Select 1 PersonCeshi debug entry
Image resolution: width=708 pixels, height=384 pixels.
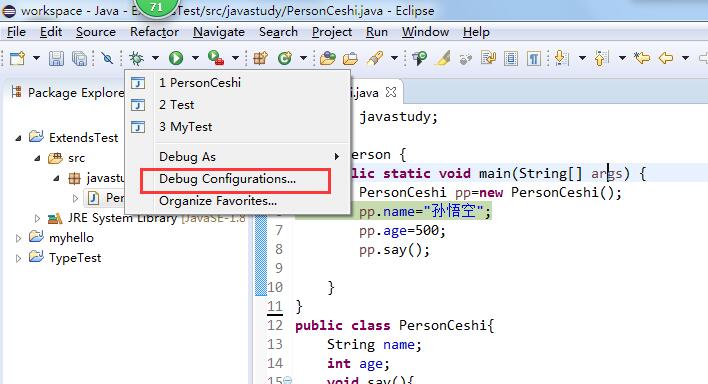[237, 83]
